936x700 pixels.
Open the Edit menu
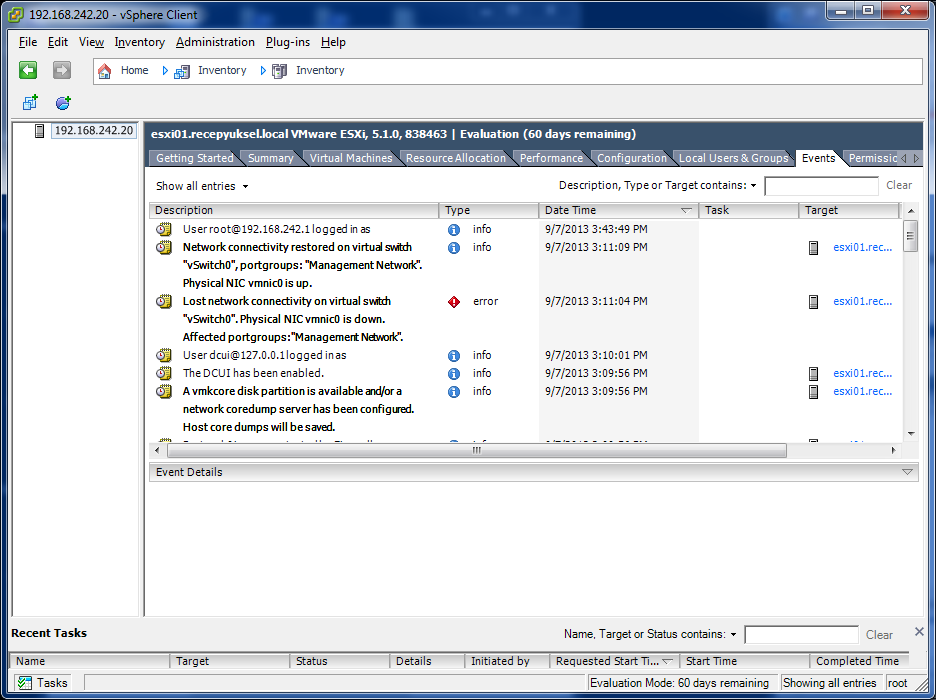[x=58, y=42]
